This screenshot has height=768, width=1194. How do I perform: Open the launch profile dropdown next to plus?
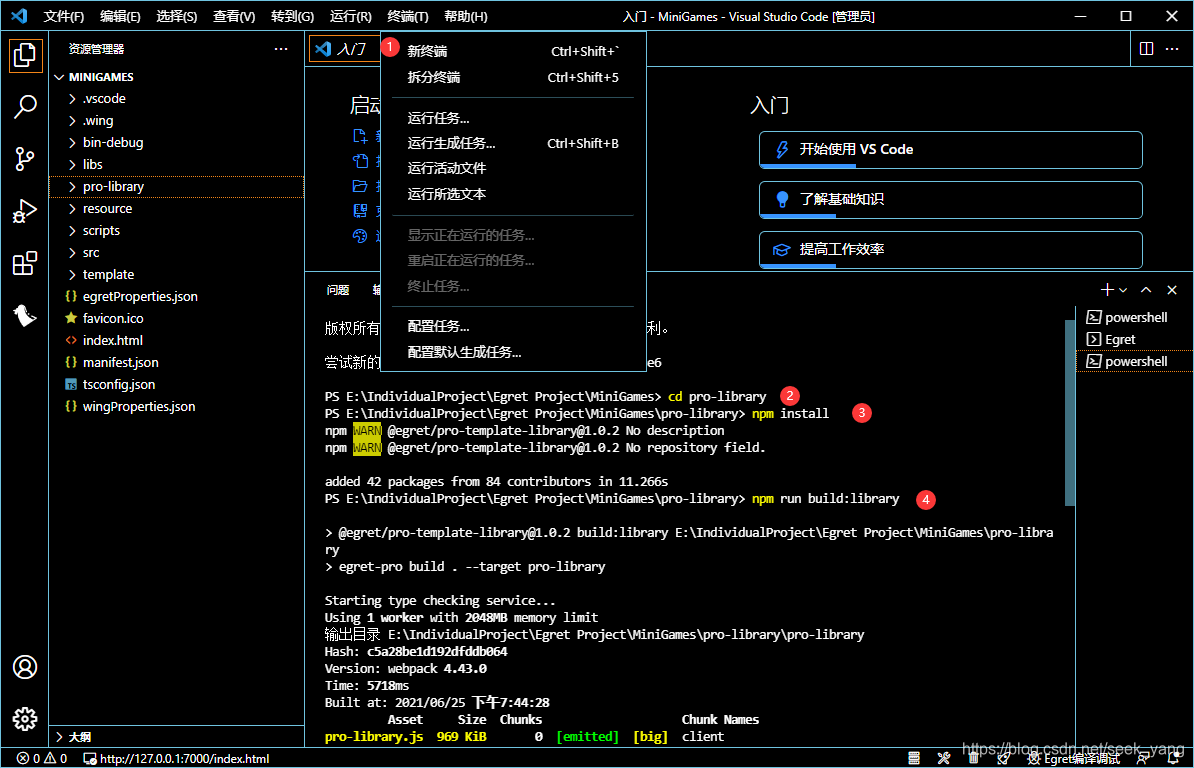click(x=1122, y=290)
